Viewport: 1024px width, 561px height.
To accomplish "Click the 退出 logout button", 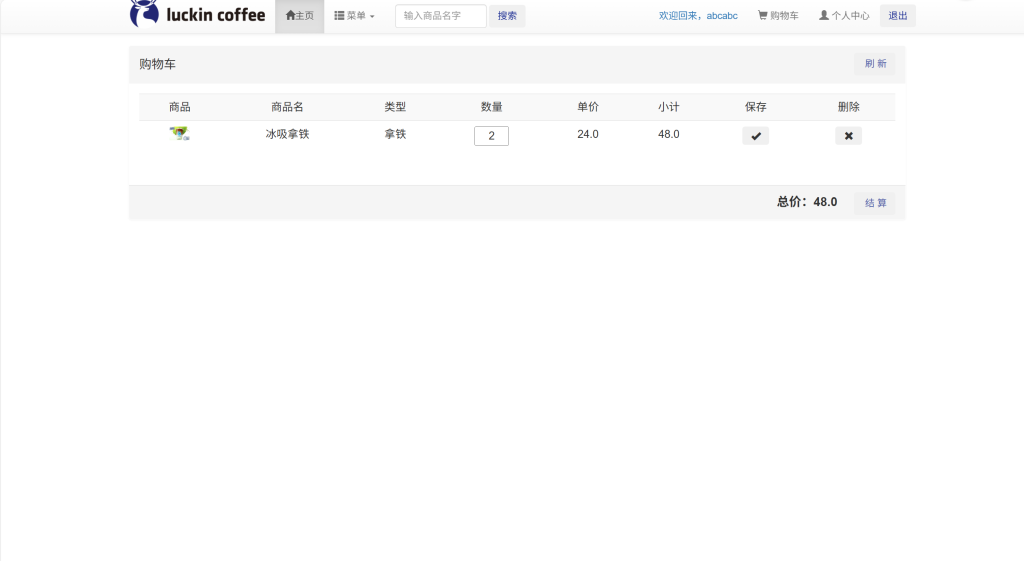I will tap(898, 16).
